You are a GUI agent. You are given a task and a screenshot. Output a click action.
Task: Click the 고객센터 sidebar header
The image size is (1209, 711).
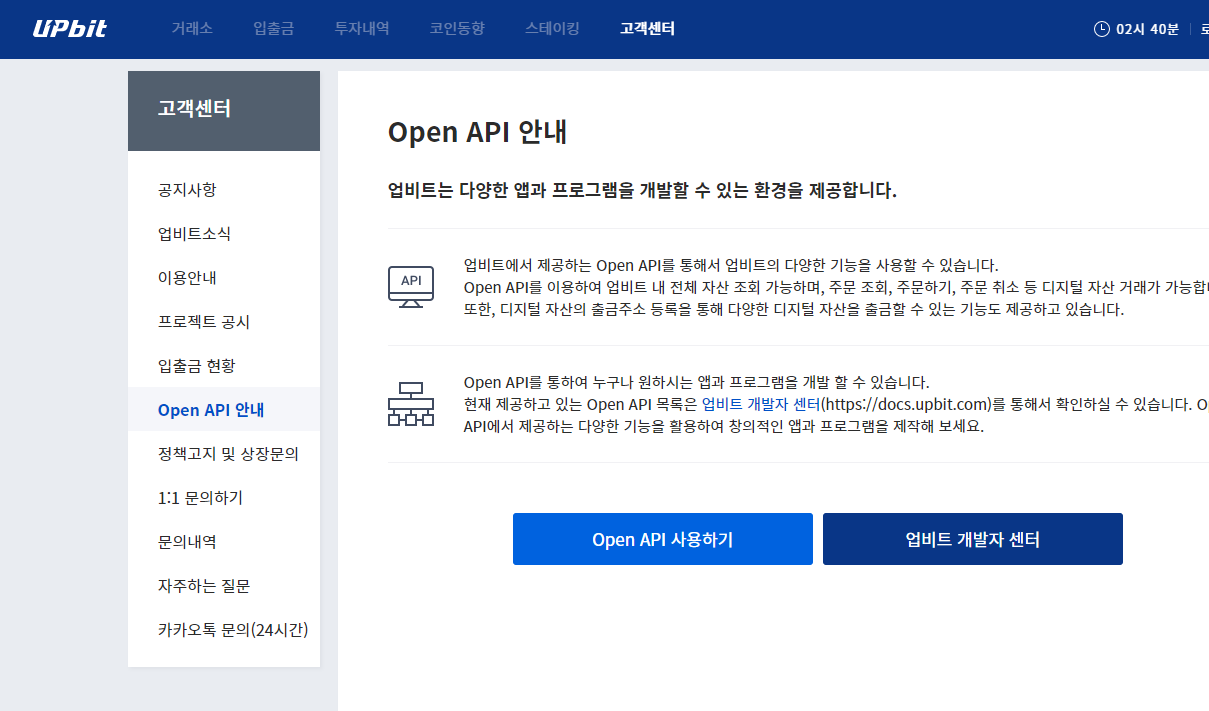[224, 111]
